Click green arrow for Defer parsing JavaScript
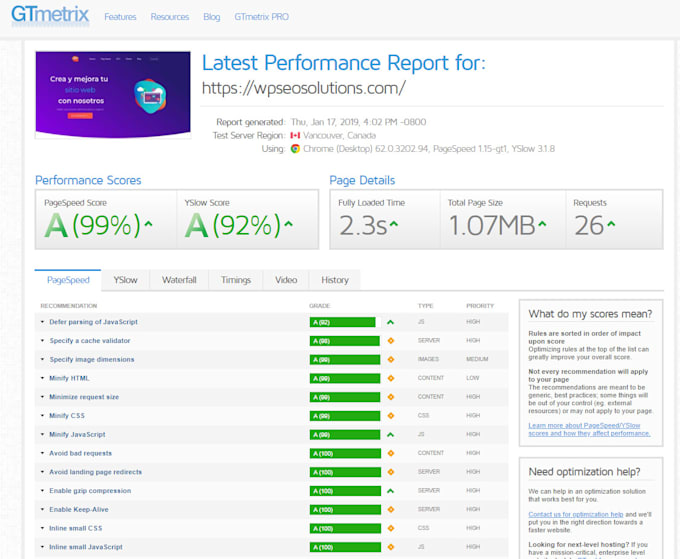The image size is (680, 559). click(x=390, y=322)
